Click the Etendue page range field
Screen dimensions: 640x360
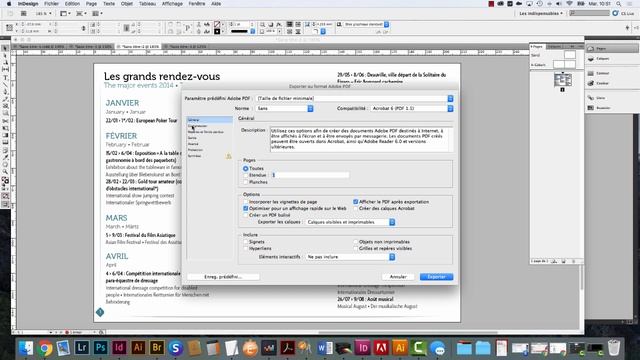click(310, 175)
